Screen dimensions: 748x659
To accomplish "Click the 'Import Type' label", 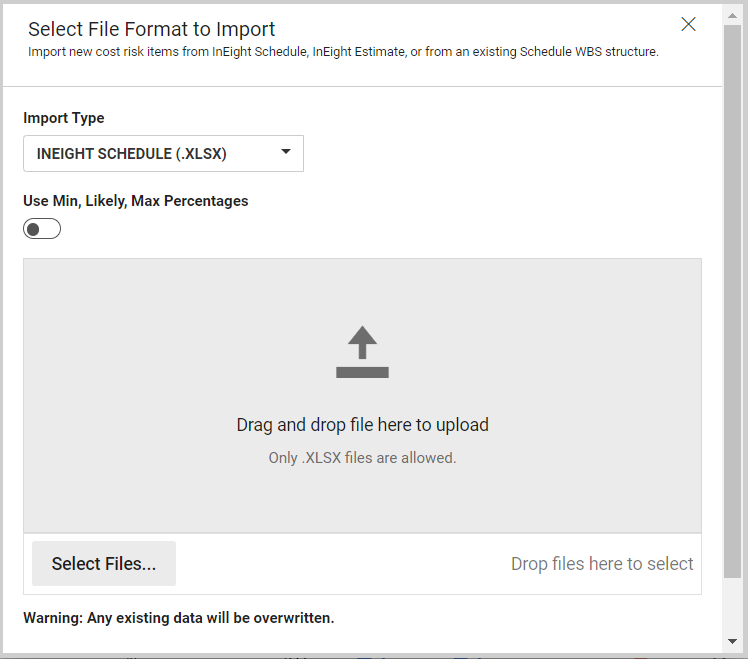I will 63,118.
